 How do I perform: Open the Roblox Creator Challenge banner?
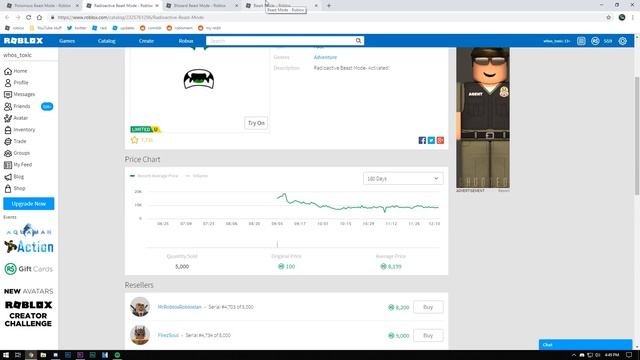28,314
